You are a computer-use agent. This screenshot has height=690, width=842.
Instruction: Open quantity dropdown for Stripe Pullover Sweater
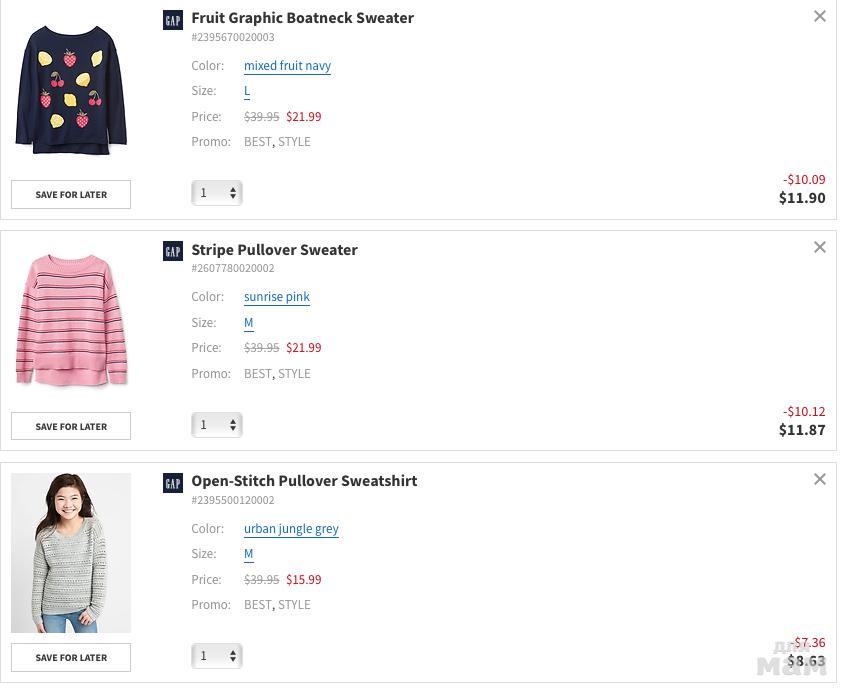(217, 425)
